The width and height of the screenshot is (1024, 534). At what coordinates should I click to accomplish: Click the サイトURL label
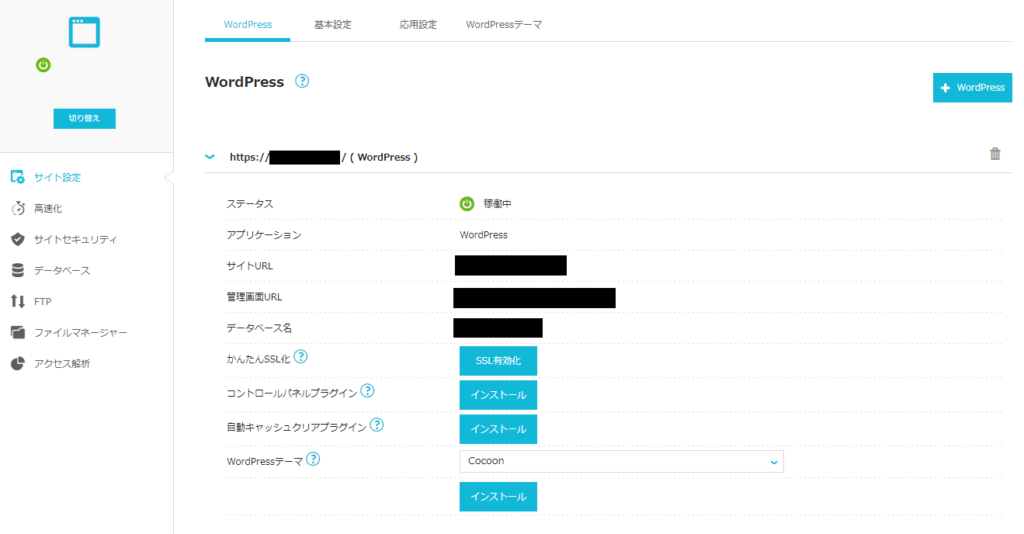[x=249, y=266]
